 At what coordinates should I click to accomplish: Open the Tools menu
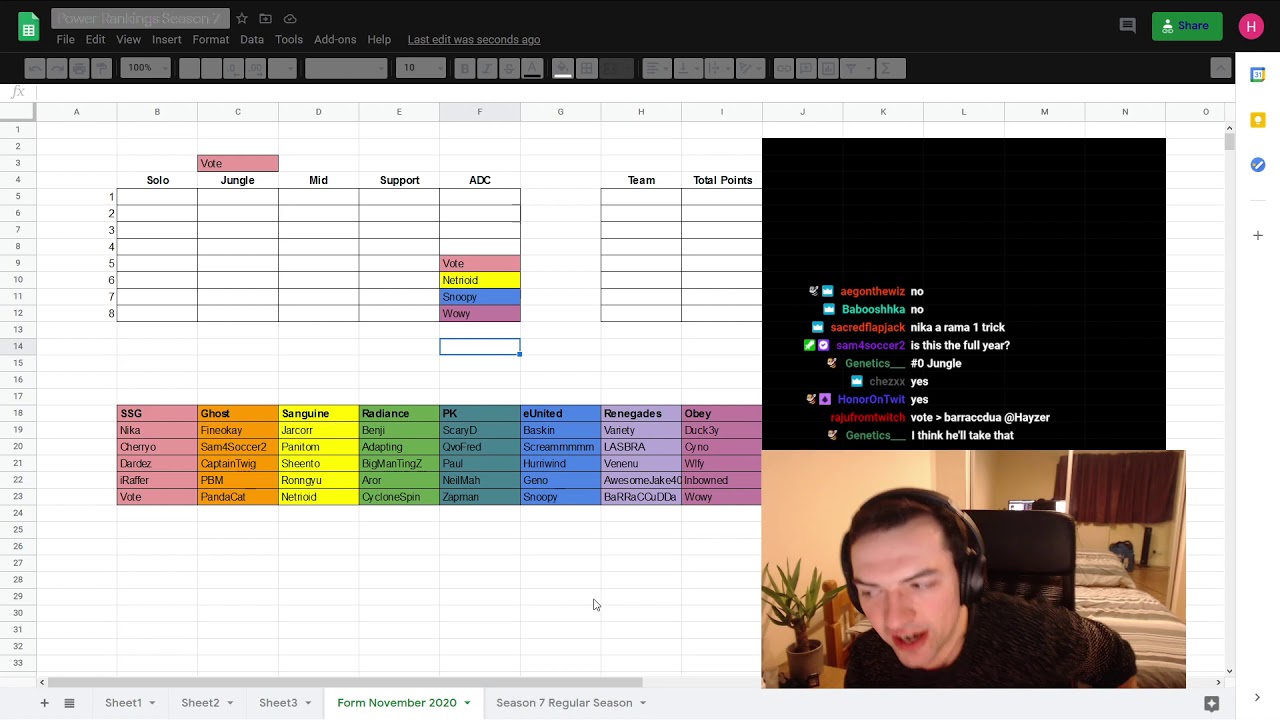click(x=289, y=40)
